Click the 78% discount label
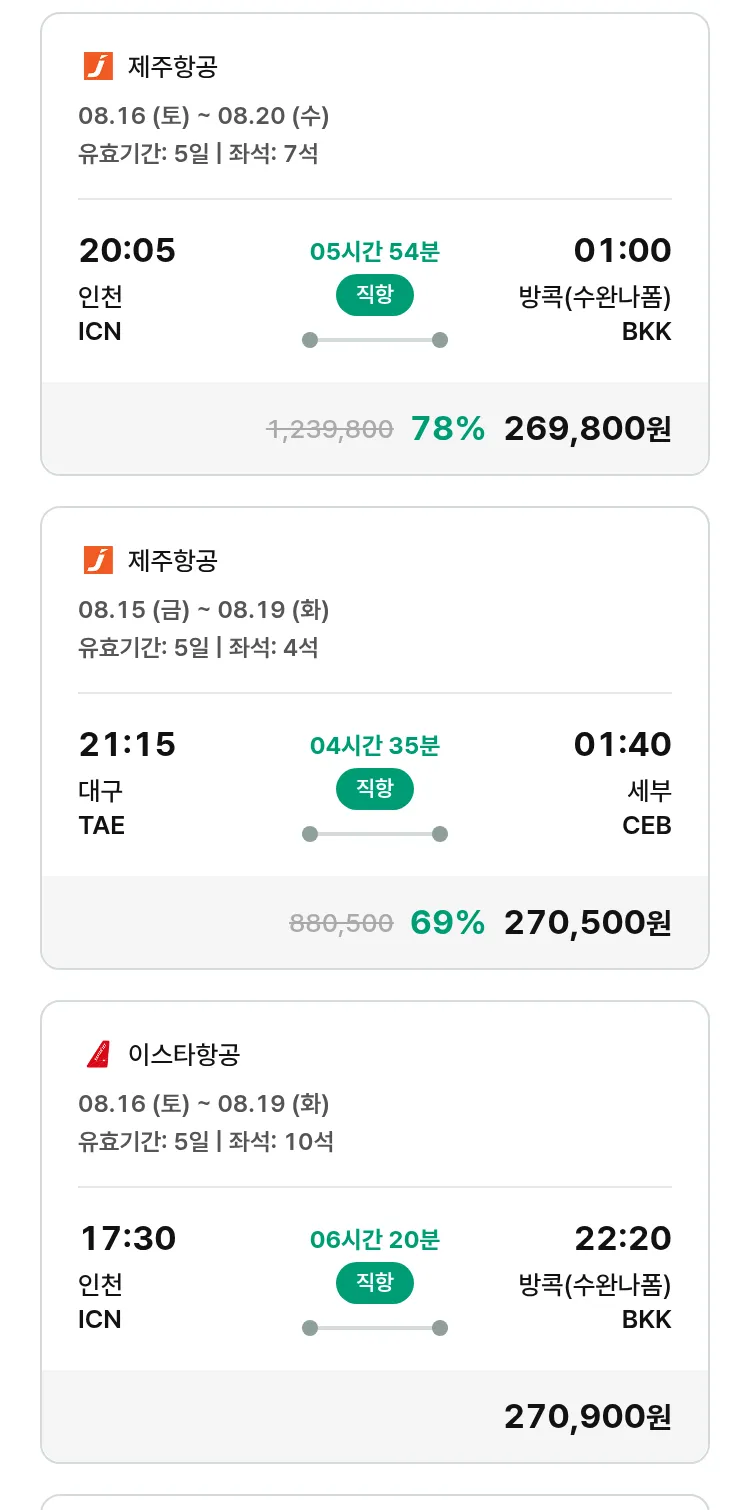 click(447, 429)
